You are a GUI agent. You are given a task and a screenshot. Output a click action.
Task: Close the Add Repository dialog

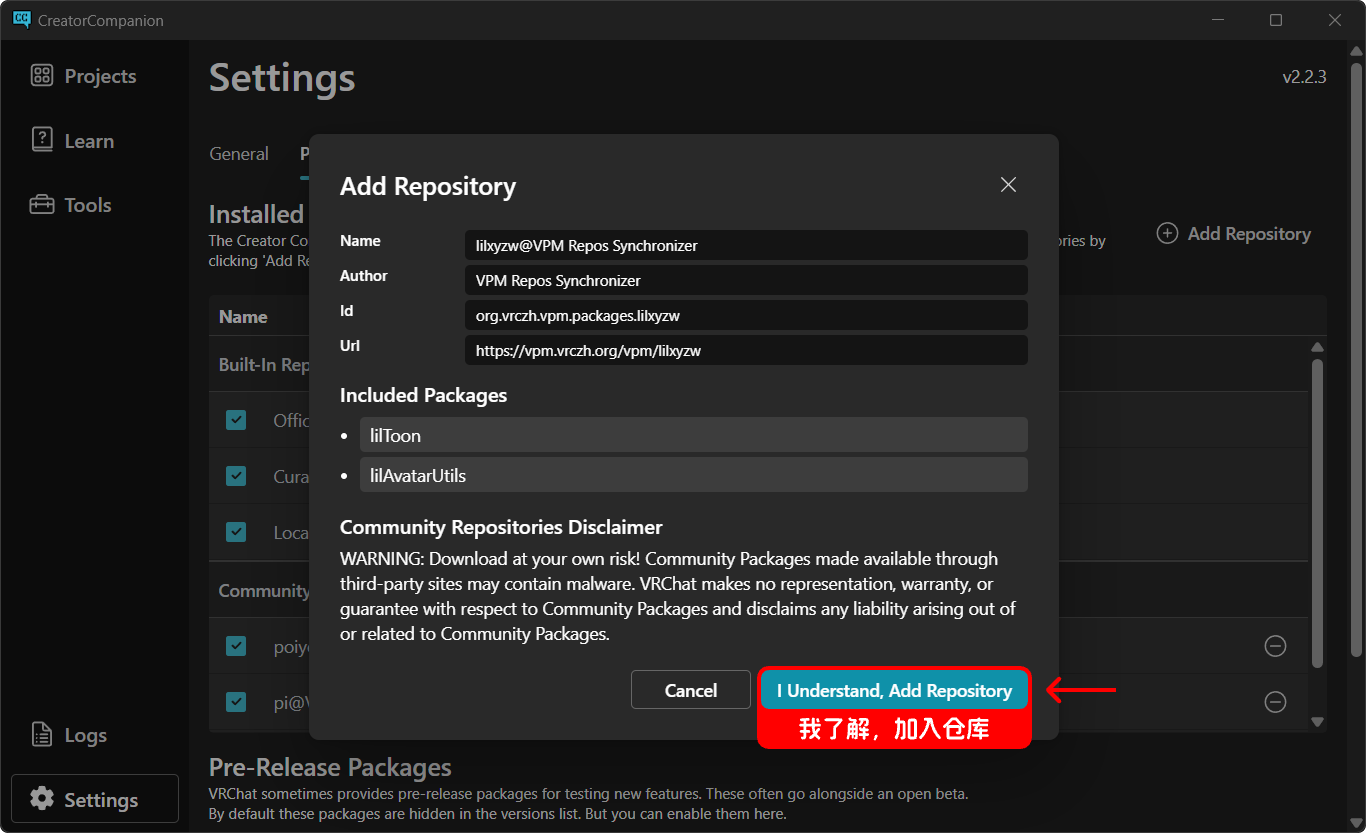pos(1008,185)
